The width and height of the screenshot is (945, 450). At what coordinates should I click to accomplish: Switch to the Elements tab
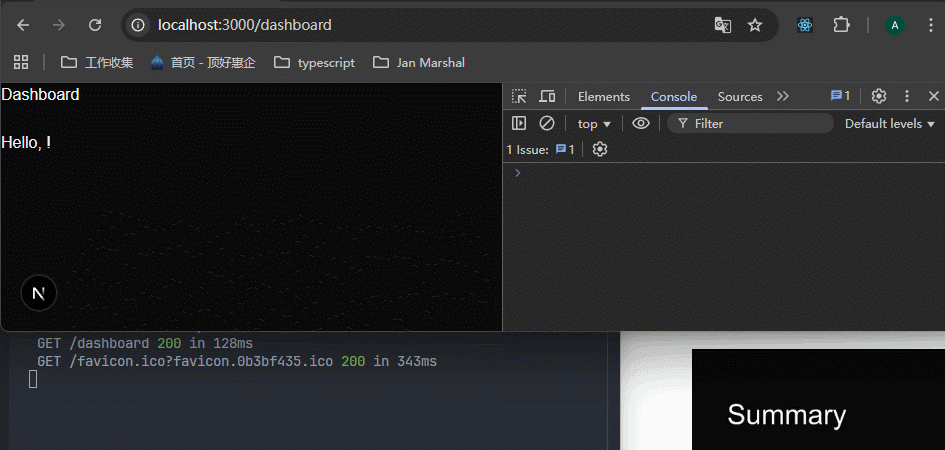[x=604, y=96]
